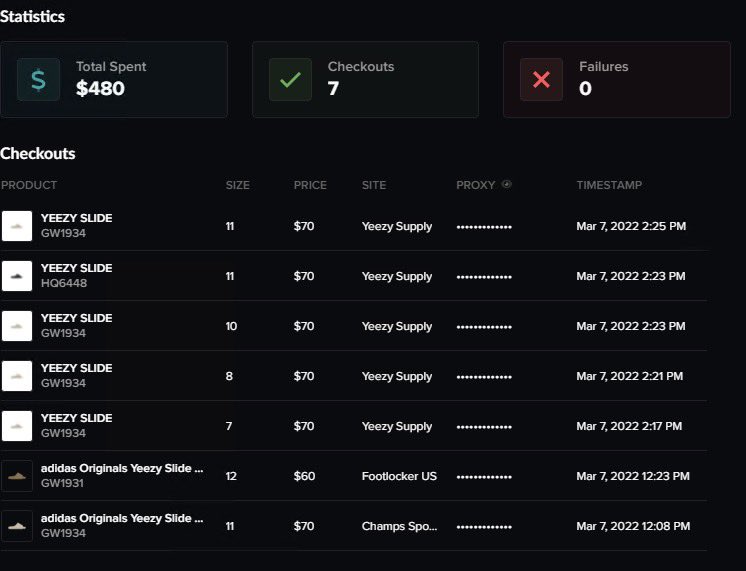
Task: Sort by SIZE column header
Action: coord(237,185)
